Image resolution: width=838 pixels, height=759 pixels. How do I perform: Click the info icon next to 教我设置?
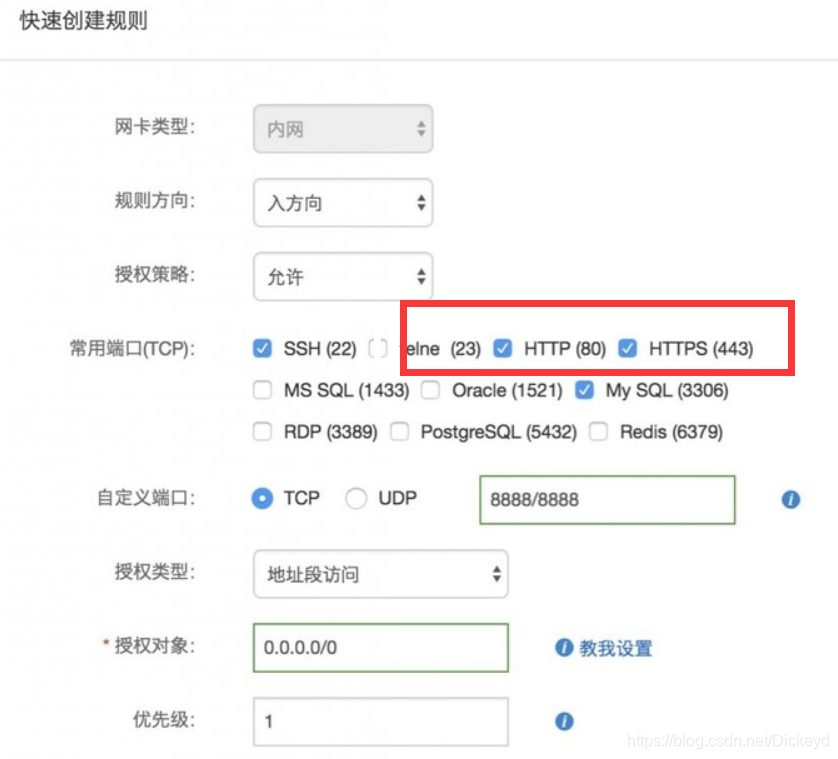coord(564,647)
